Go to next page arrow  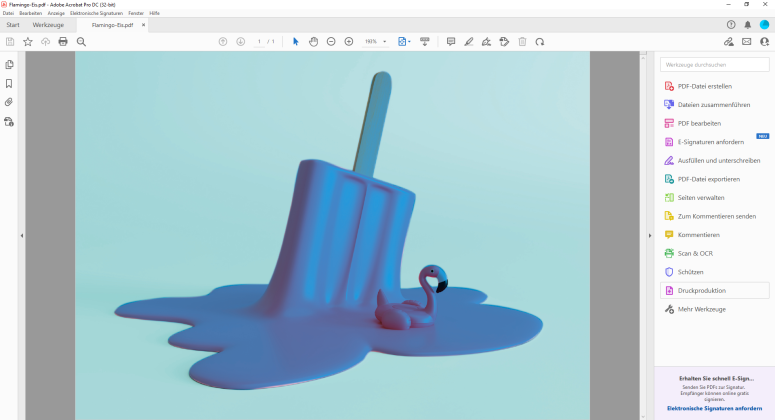241,42
